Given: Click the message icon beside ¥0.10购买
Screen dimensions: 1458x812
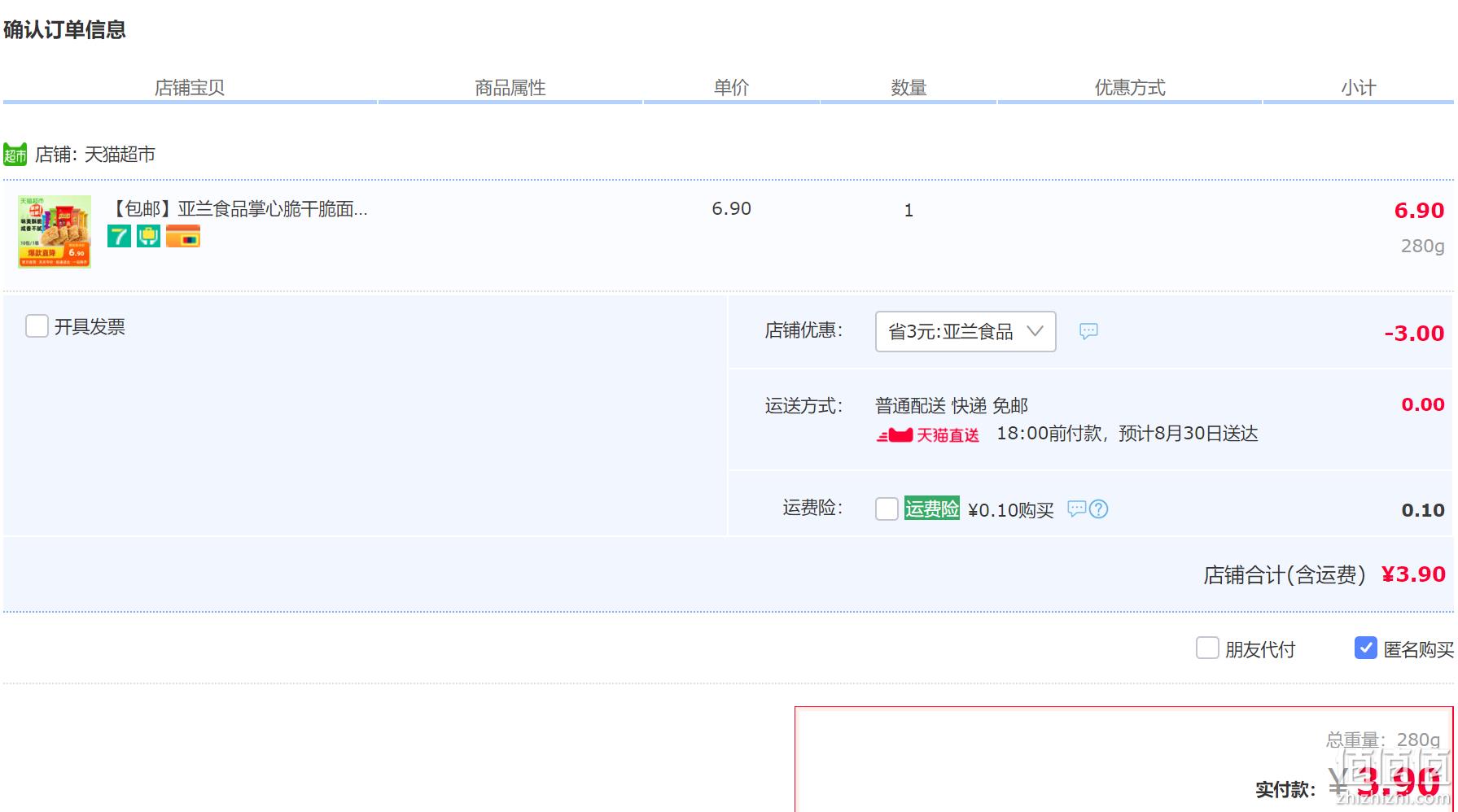Looking at the screenshot, I should tap(1077, 509).
